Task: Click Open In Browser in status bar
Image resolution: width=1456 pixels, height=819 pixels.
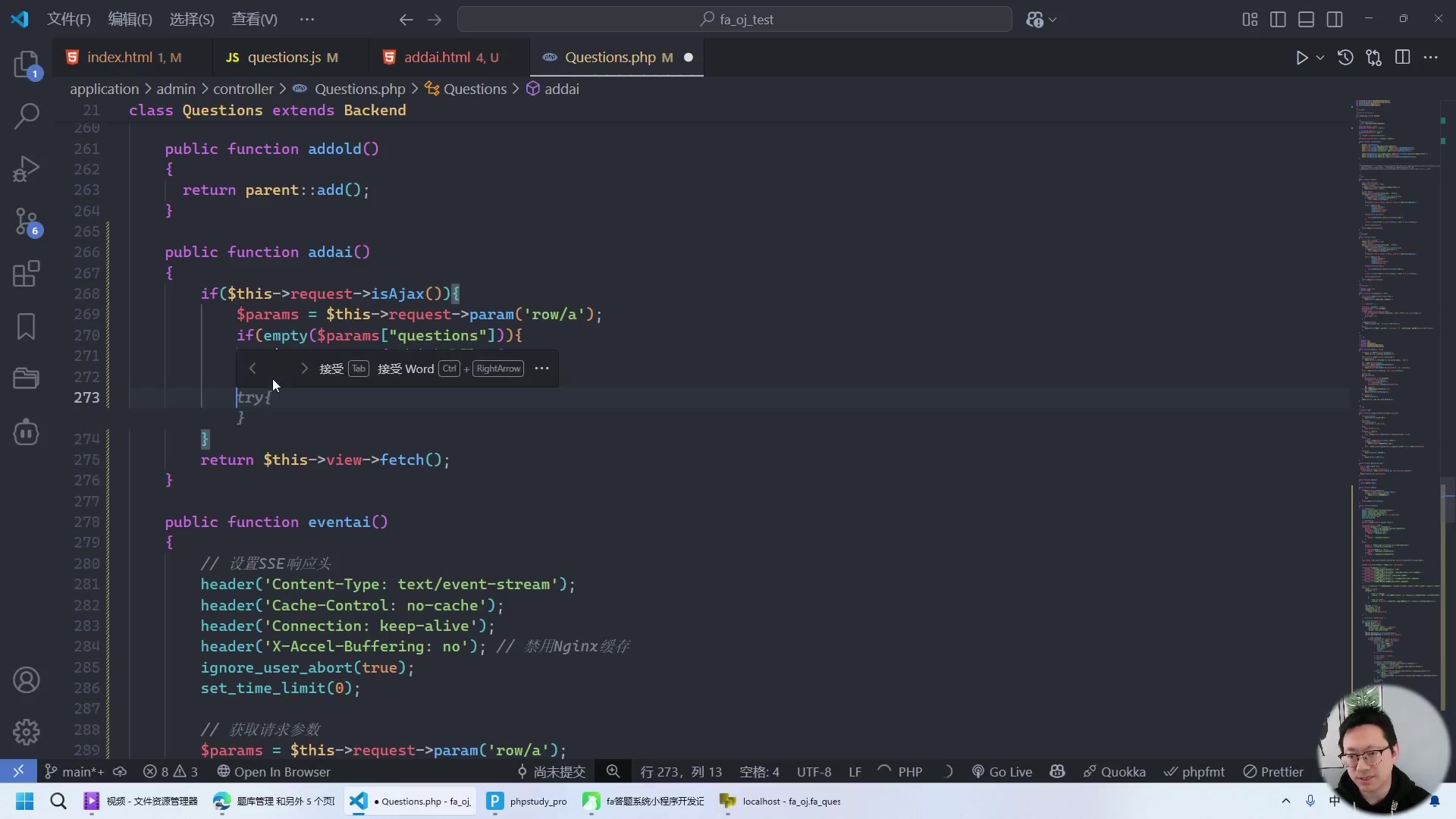Action: 274,772
